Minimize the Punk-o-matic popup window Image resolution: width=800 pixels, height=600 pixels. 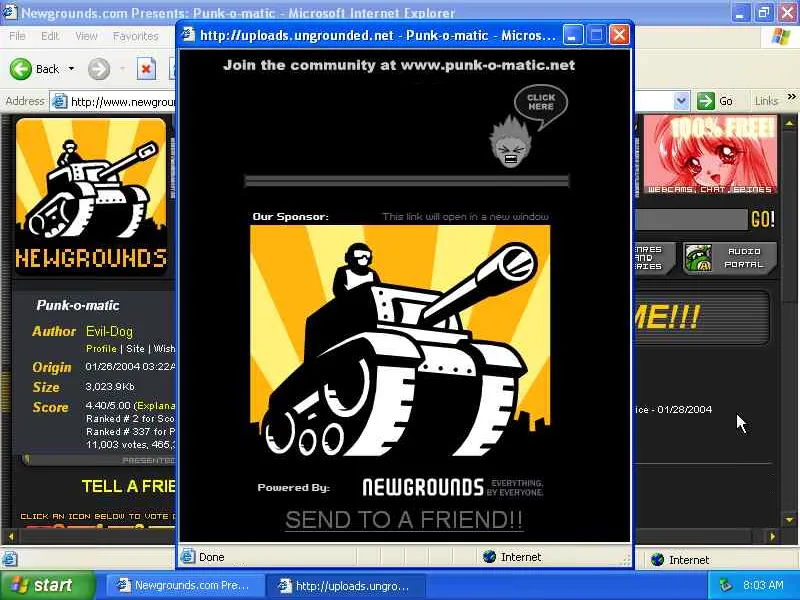(x=572, y=35)
